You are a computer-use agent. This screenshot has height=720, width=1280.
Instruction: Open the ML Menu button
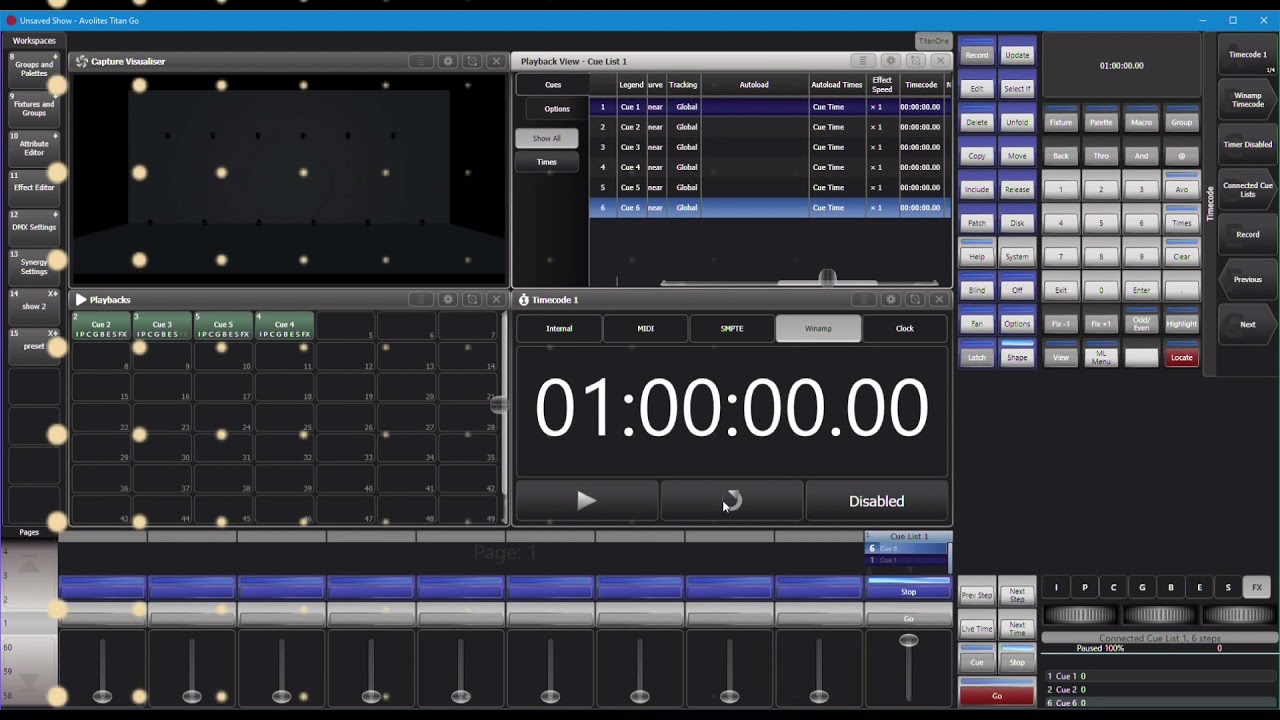pos(1101,357)
